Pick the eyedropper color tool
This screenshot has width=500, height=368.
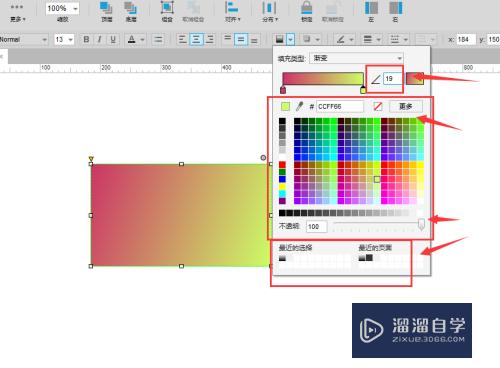coord(300,106)
